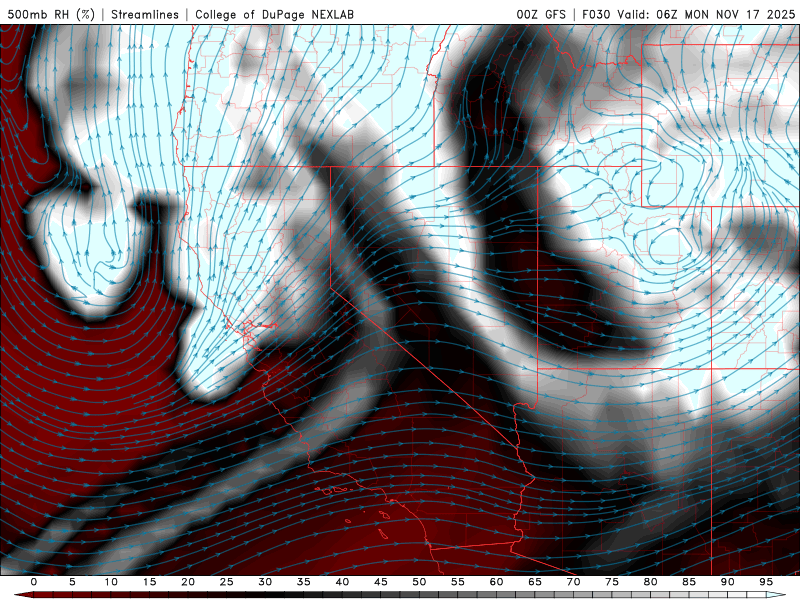800x600 pixels.
Task: Click the "500mb RH (%)" title text
Action: [51, 14]
